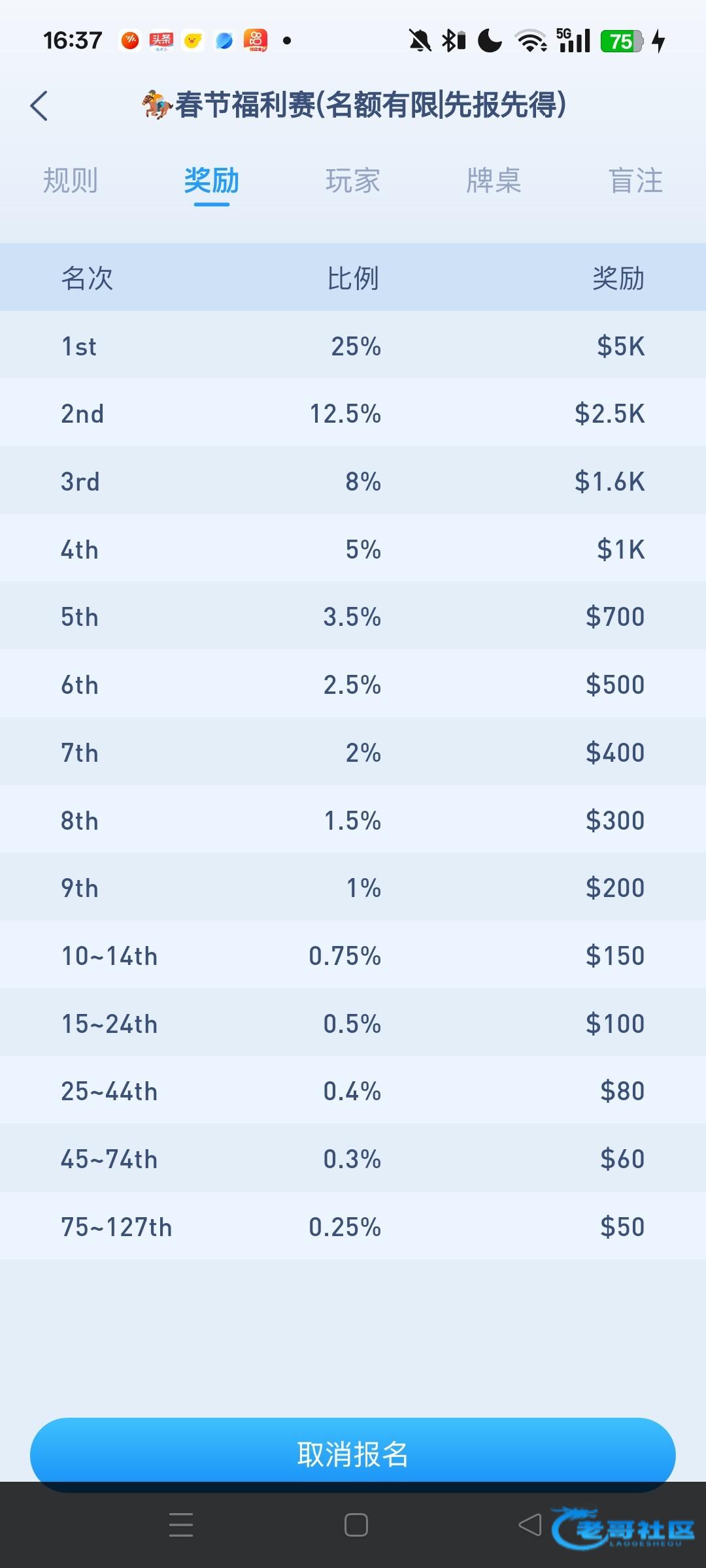Tap the Toutiao notification icon
The height and width of the screenshot is (1568, 706).
[x=161, y=41]
